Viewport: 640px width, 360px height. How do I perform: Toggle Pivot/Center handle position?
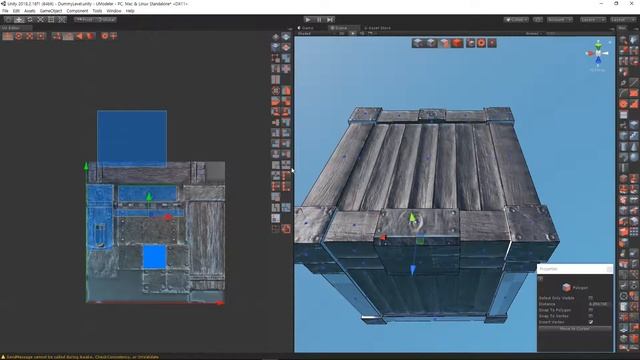tap(85, 20)
